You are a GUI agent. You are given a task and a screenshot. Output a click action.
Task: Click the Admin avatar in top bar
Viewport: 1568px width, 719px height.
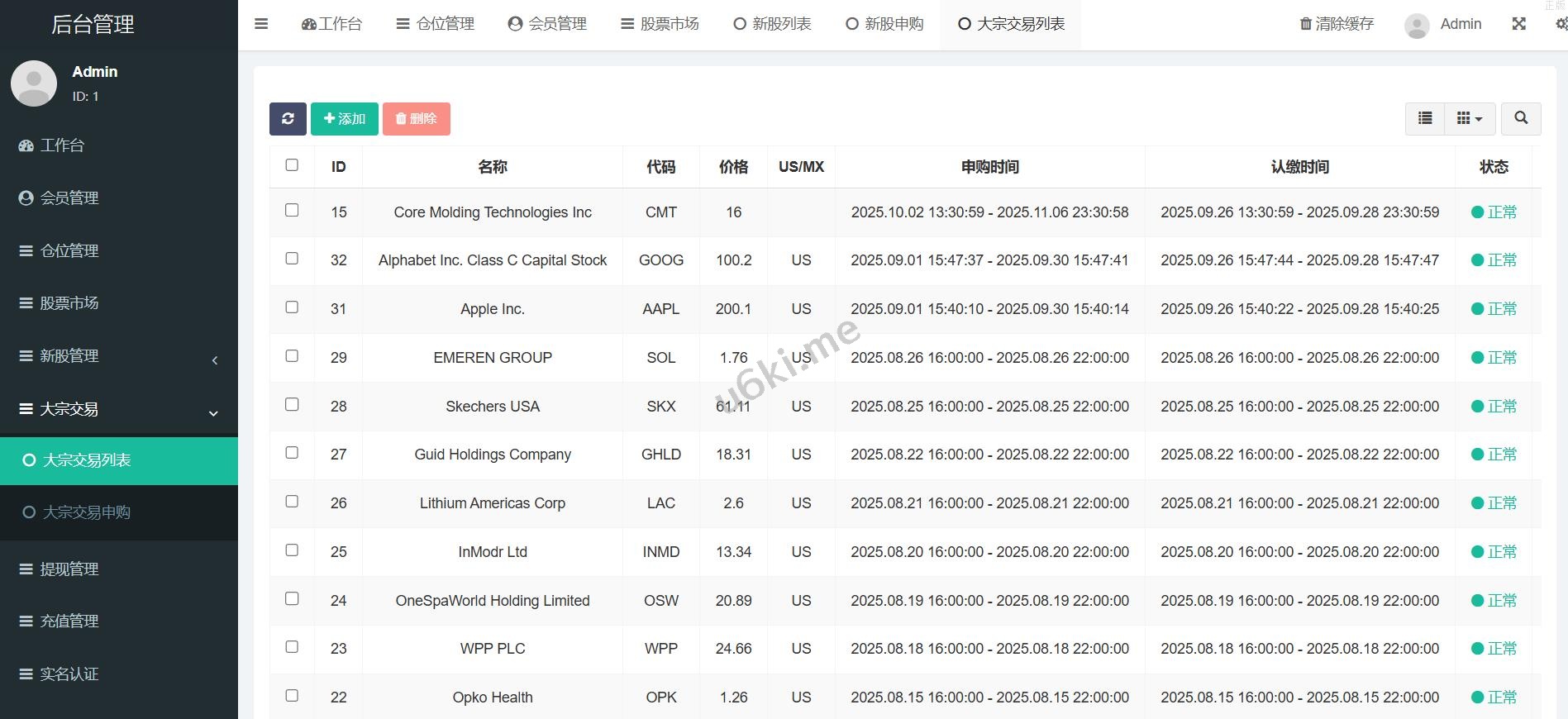1417,26
